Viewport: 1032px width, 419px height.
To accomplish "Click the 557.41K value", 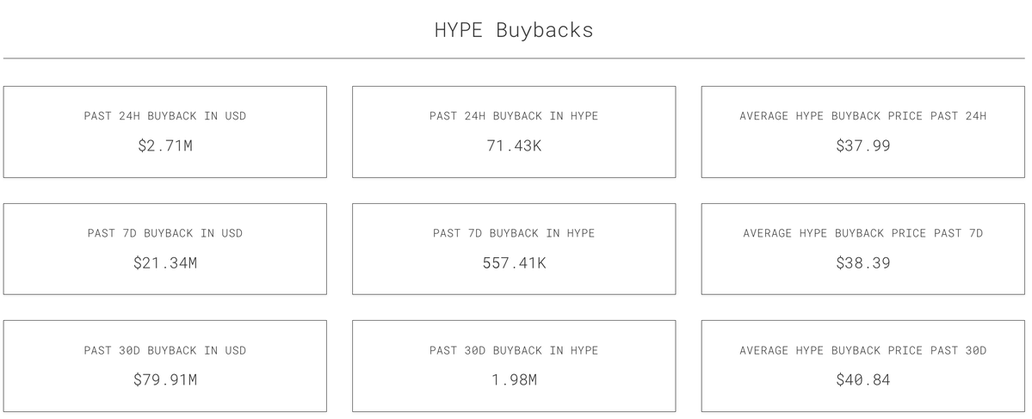I will point(514,263).
